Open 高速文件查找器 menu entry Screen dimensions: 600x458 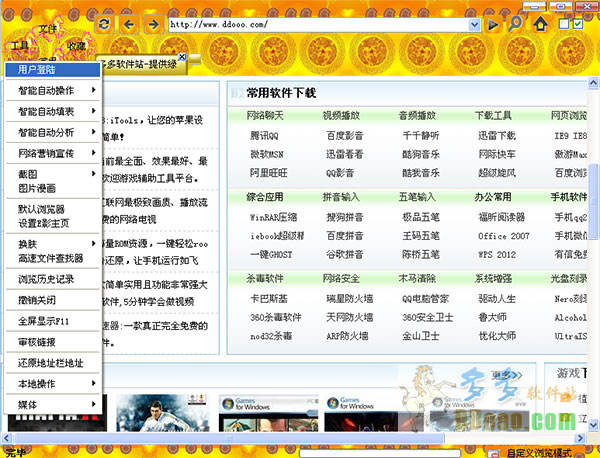tap(53, 258)
